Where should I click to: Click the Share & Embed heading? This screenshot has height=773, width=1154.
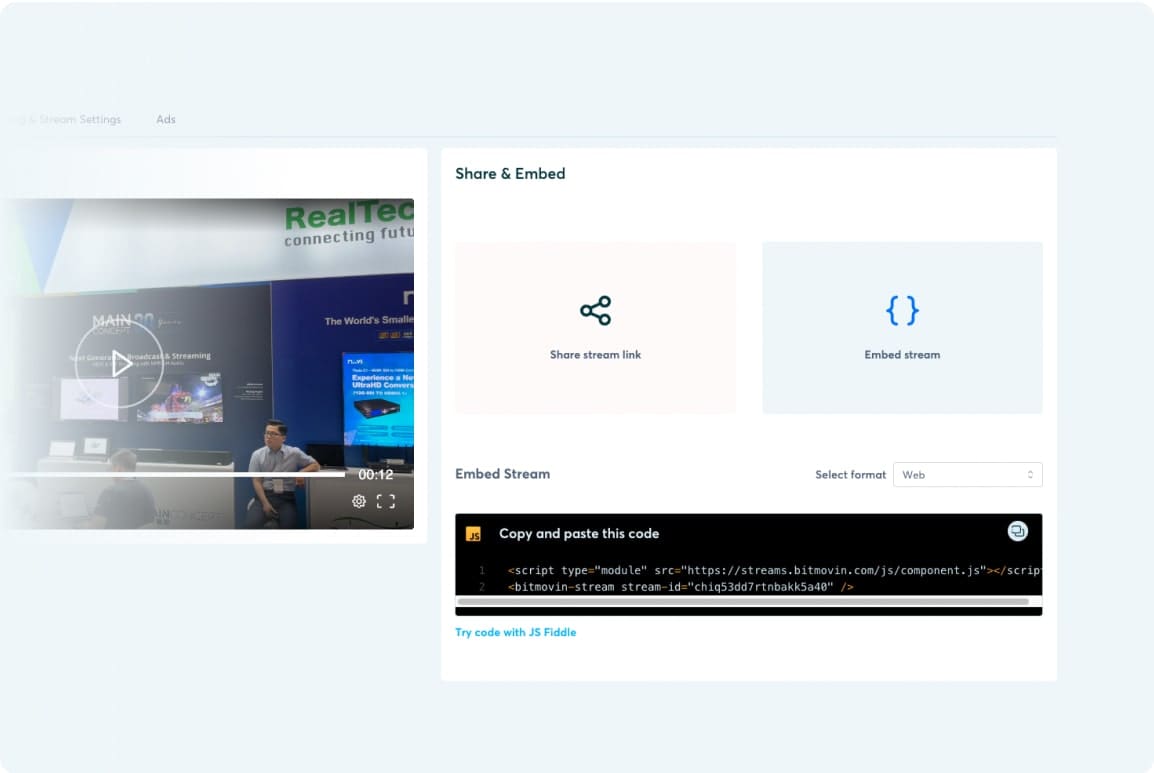[510, 174]
